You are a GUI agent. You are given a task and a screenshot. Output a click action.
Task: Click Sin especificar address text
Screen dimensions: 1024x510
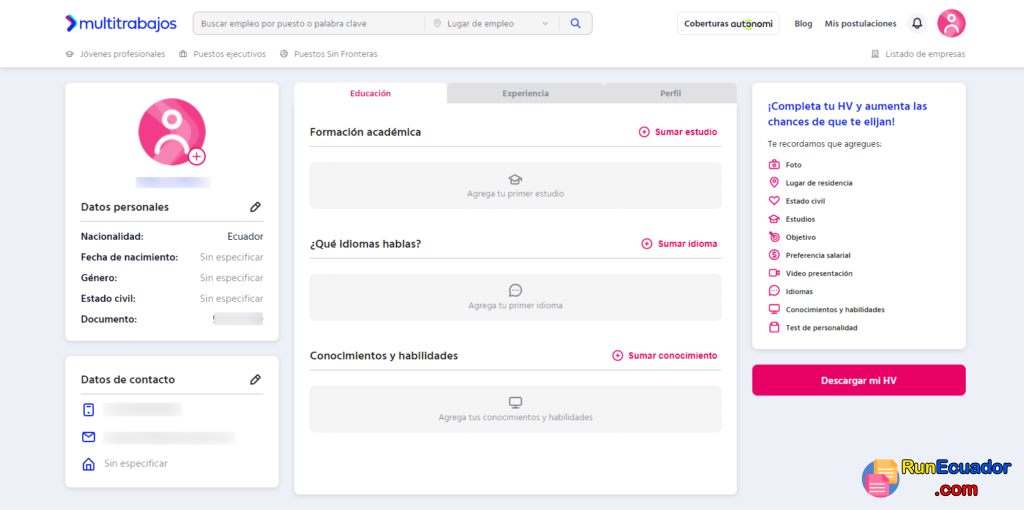pos(136,464)
